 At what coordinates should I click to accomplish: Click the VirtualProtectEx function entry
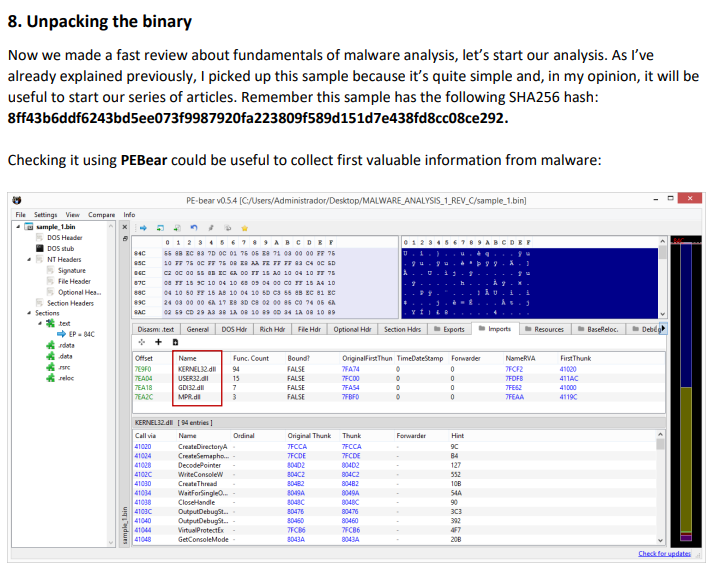click(x=201, y=530)
